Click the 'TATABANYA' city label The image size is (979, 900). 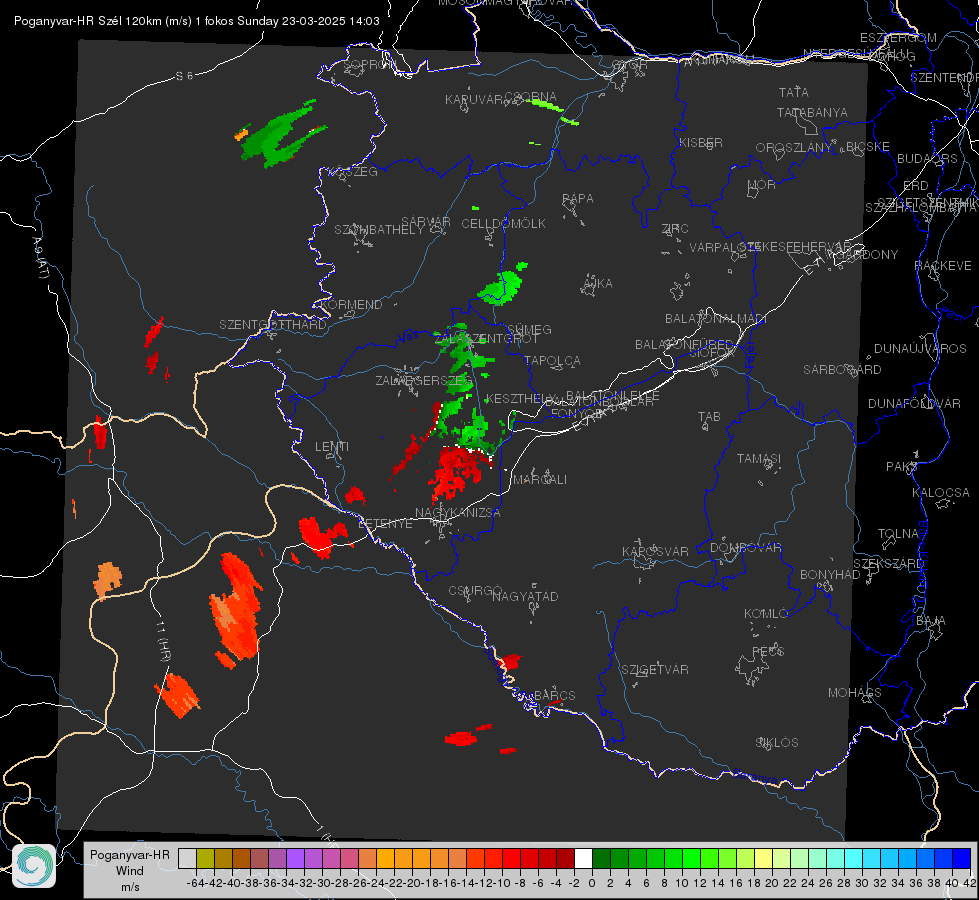[812, 112]
